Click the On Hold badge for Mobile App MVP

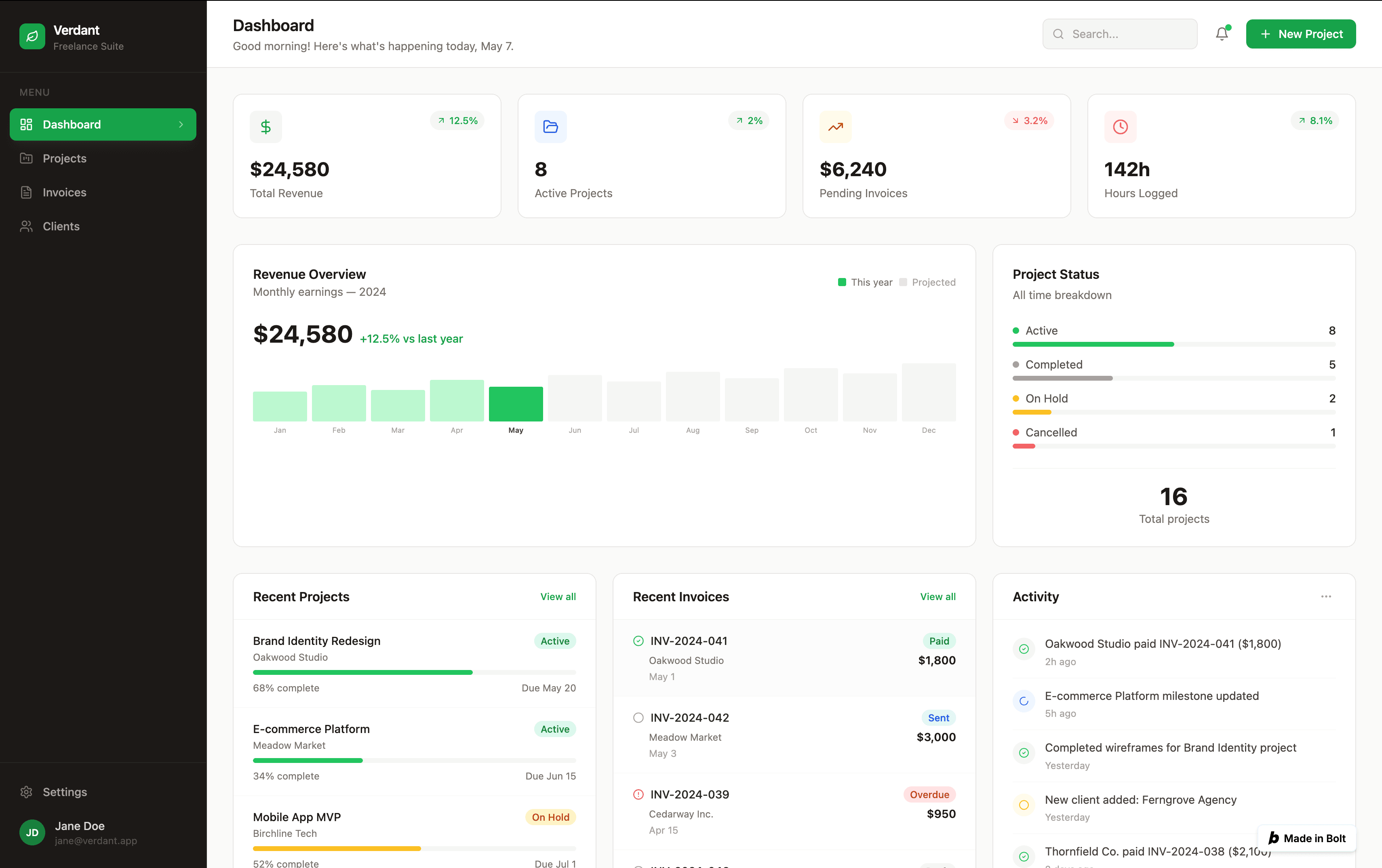(x=550, y=817)
